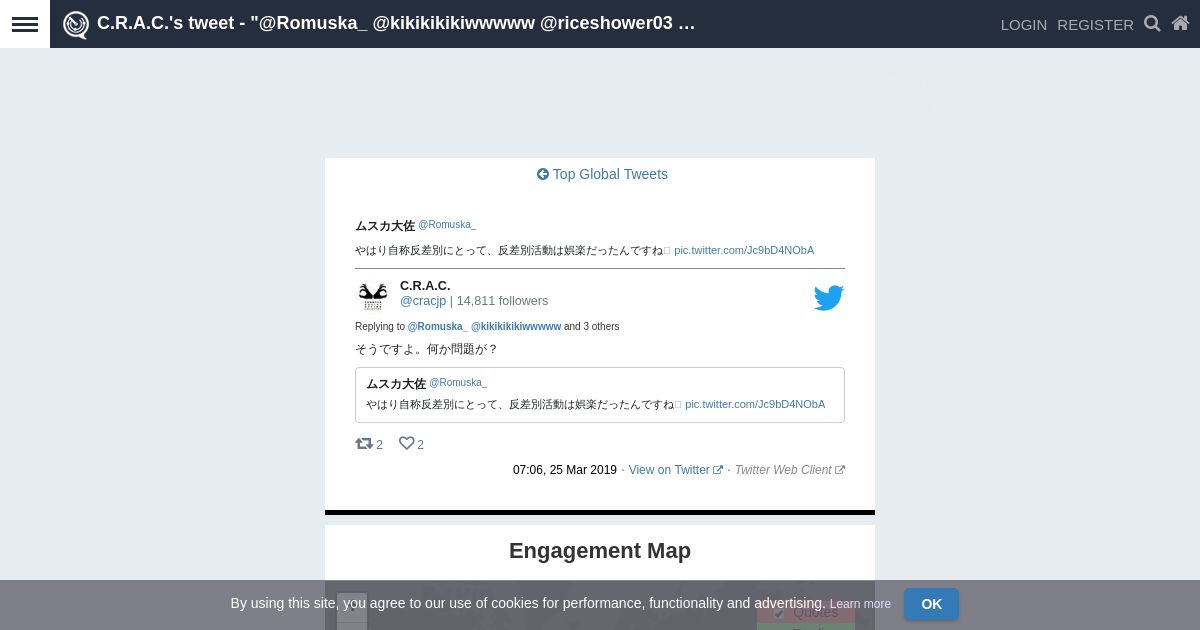Image resolution: width=1200 pixels, height=630 pixels.
Task: Open View on Twitter link
Action: click(676, 470)
